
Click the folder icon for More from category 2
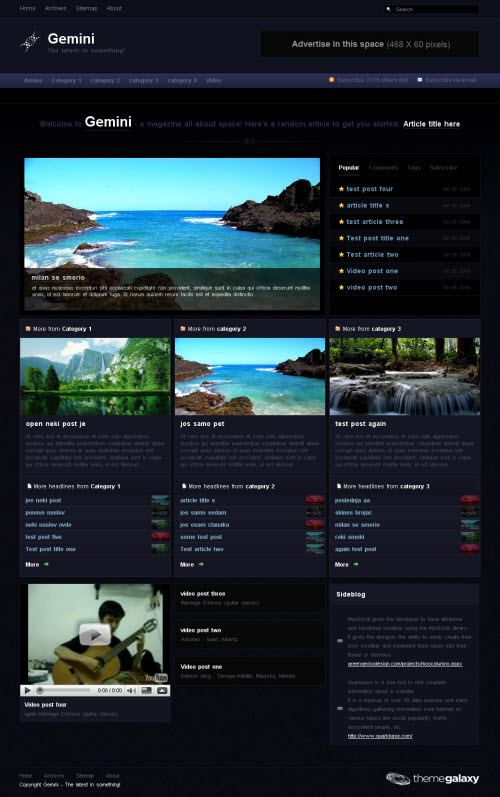point(182,329)
